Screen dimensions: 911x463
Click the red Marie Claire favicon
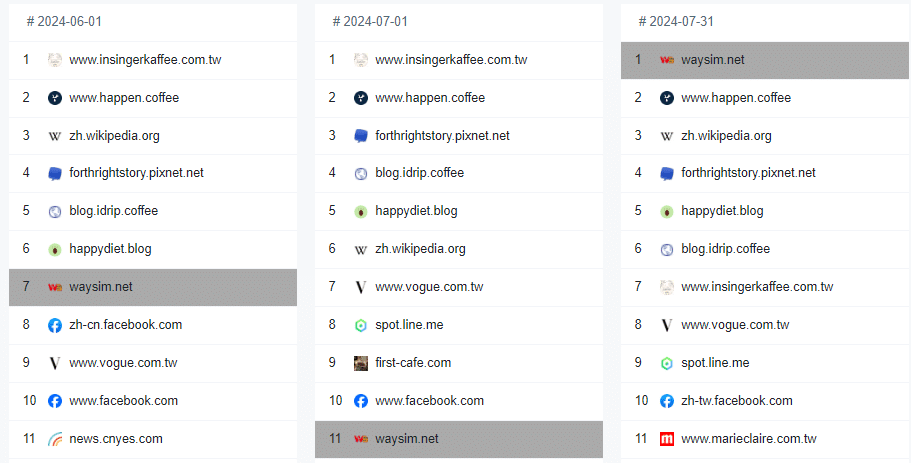coord(667,439)
